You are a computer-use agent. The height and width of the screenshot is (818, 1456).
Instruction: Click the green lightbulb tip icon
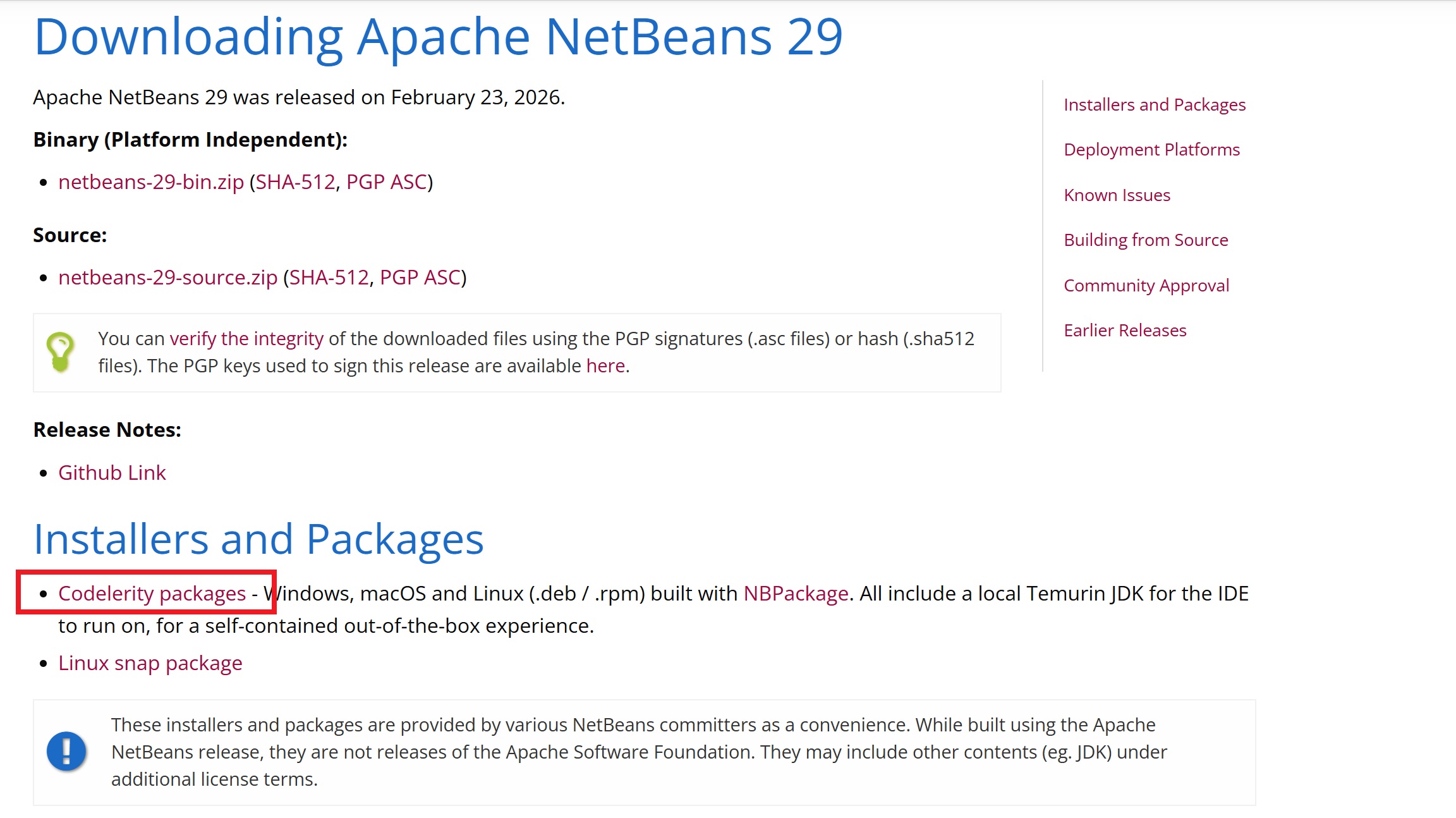tap(61, 352)
